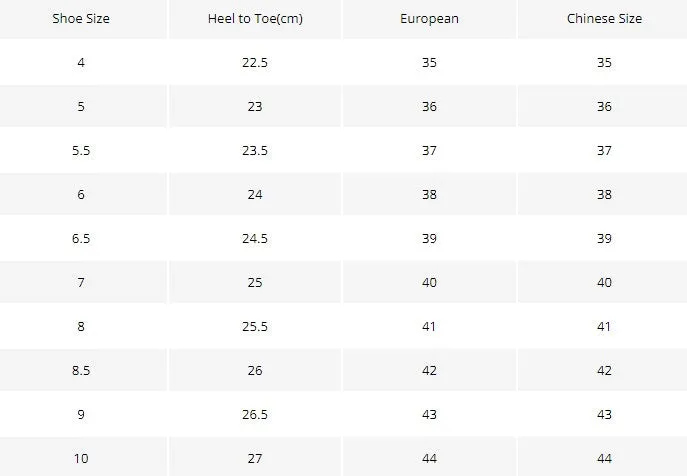Image resolution: width=687 pixels, height=476 pixels.
Task: Click shoe size 5.5 cell
Action: point(81,150)
